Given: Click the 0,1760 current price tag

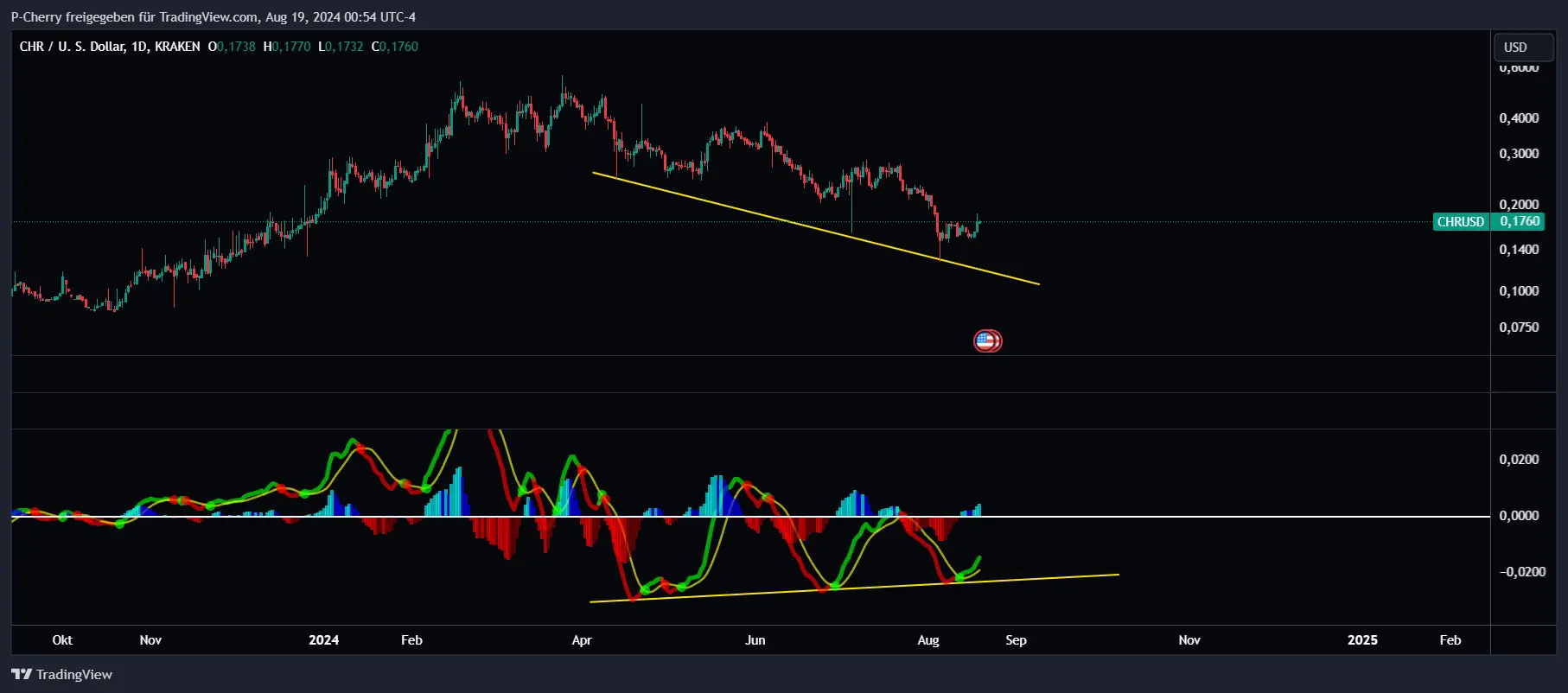Looking at the screenshot, I should (1519, 221).
